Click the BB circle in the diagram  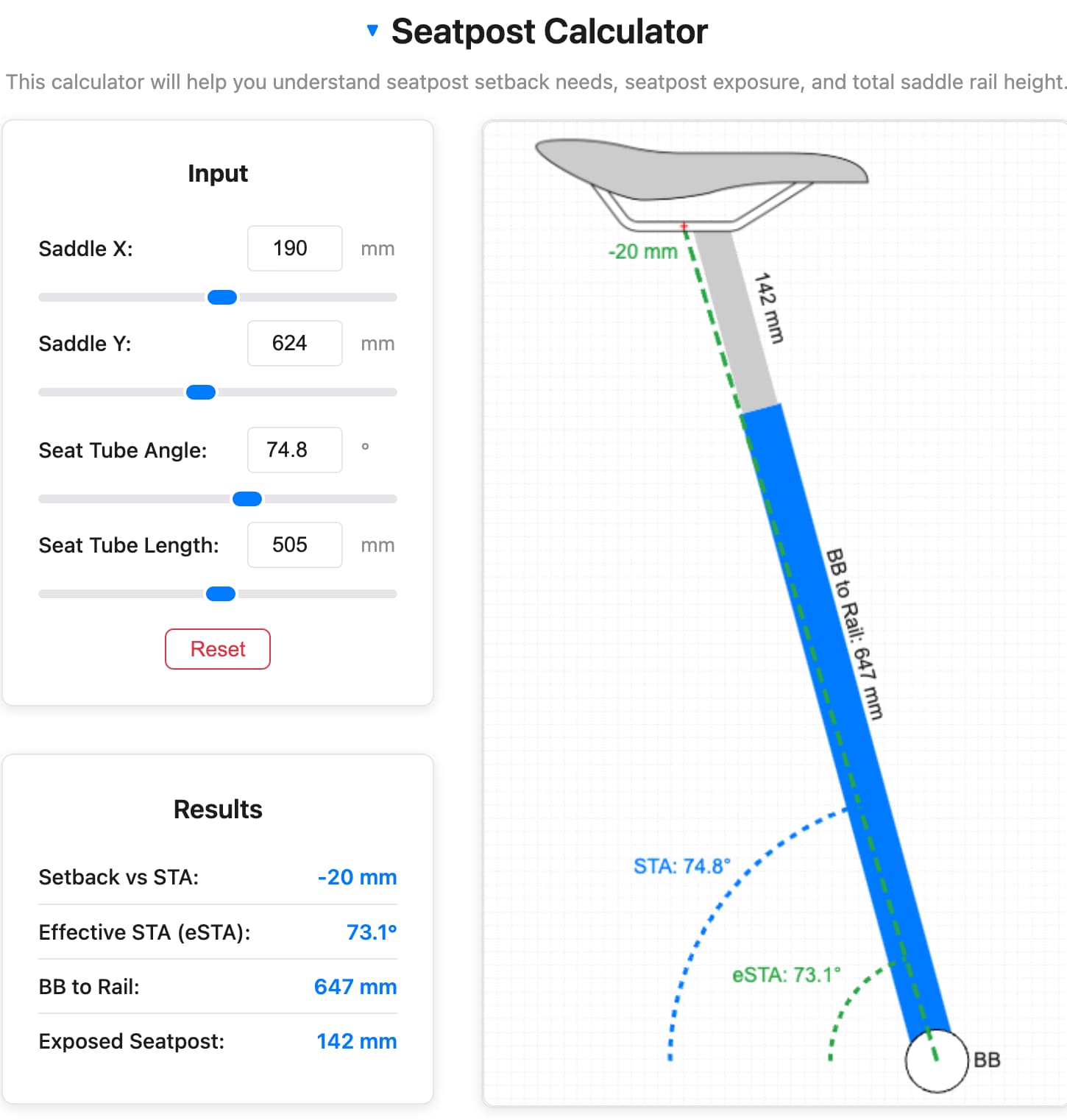[x=936, y=1060]
